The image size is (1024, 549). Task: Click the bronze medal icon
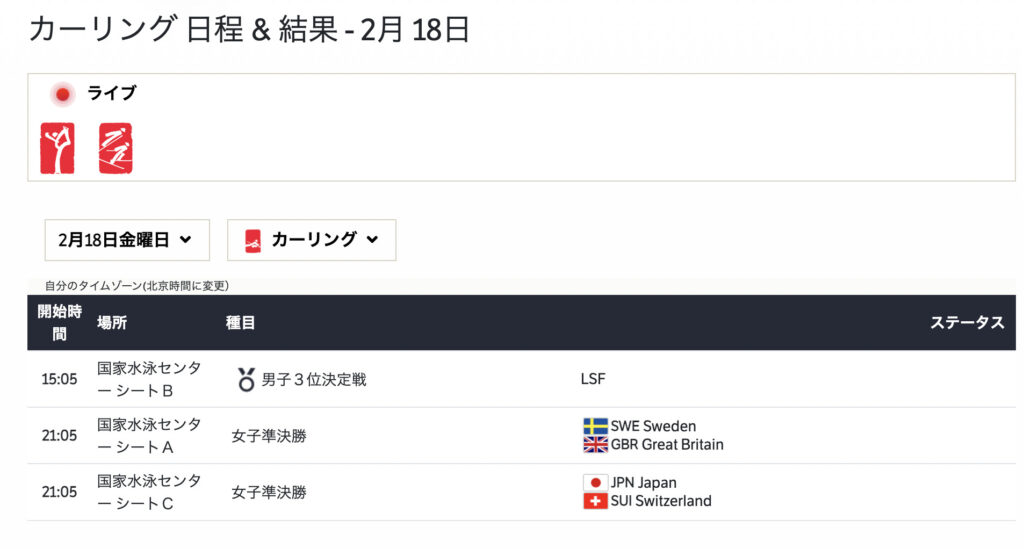246,379
